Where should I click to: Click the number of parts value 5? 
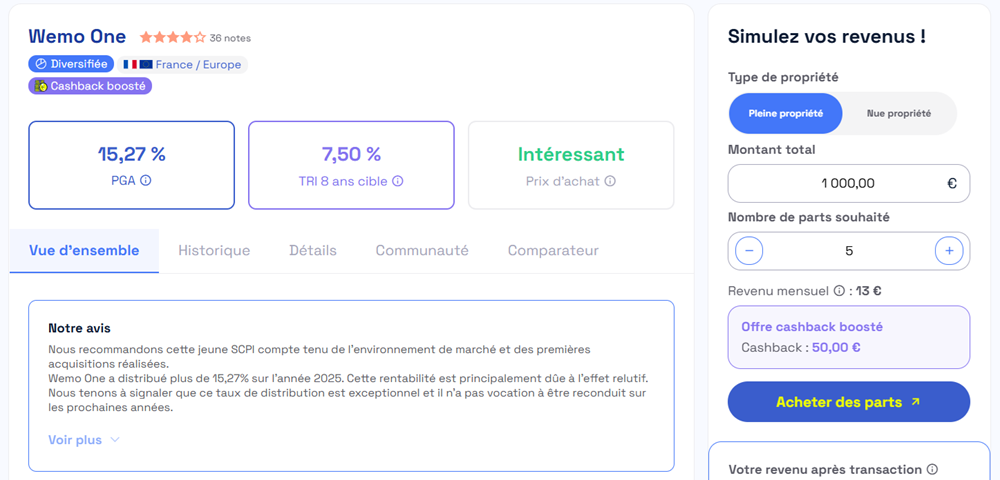coord(849,251)
